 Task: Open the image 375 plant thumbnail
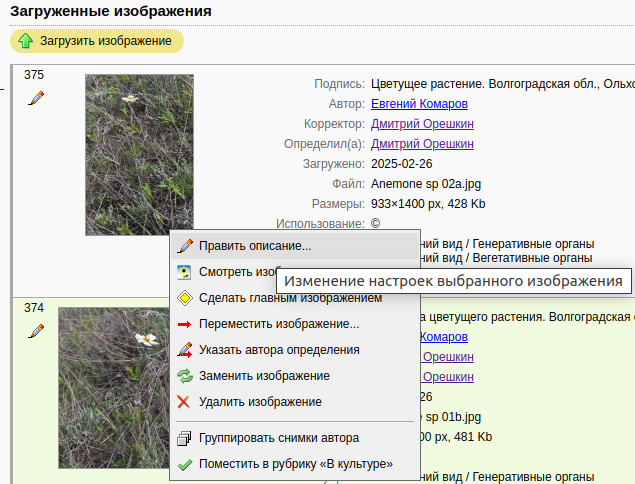point(138,155)
